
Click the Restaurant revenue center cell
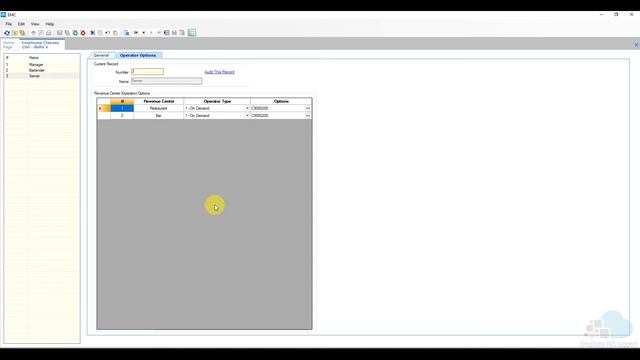pos(158,108)
